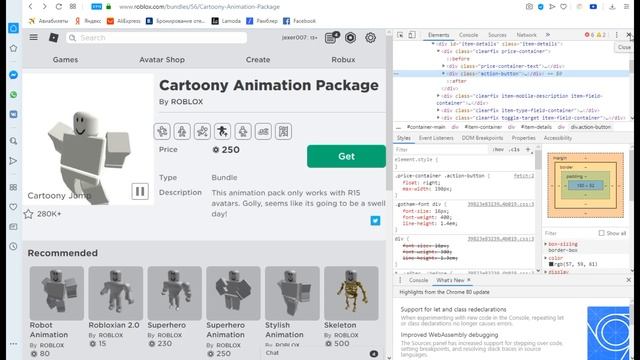Toggle the Show all computed styles checkbox
The height and width of the screenshot is (360, 640).
point(601,233)
